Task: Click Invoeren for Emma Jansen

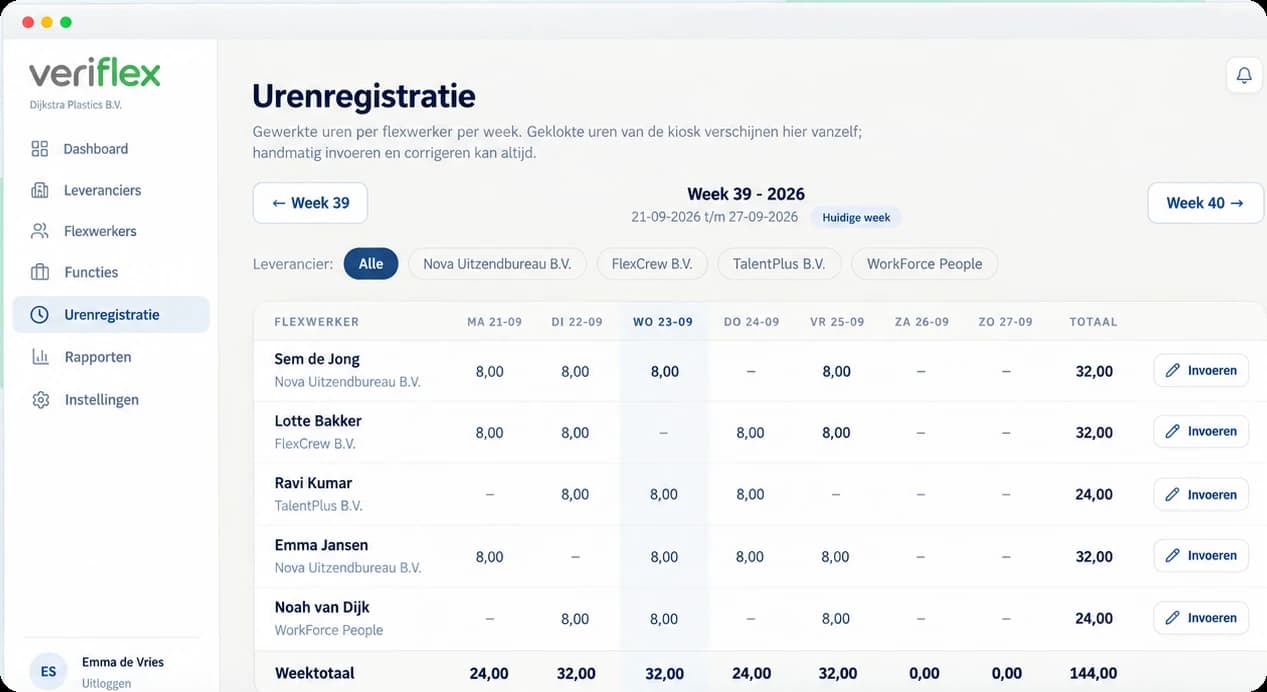Action: coord(1201,556)
